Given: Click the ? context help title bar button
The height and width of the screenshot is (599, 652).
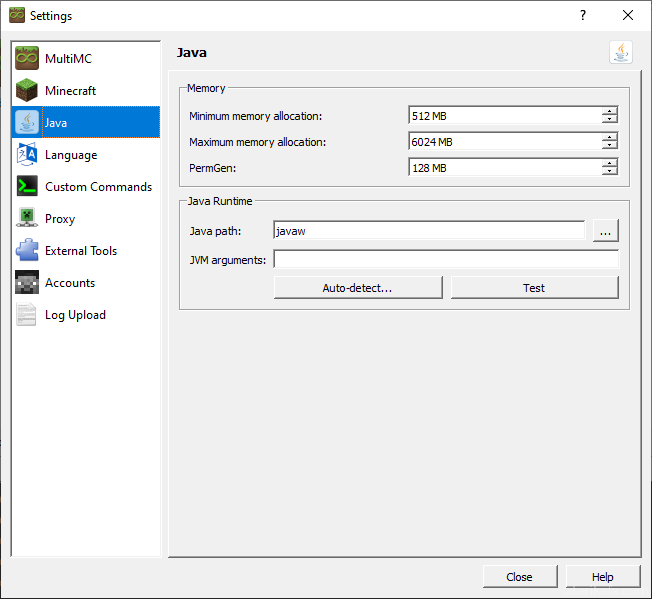Looking at the screenshot, I should click(x=583, y=15).
